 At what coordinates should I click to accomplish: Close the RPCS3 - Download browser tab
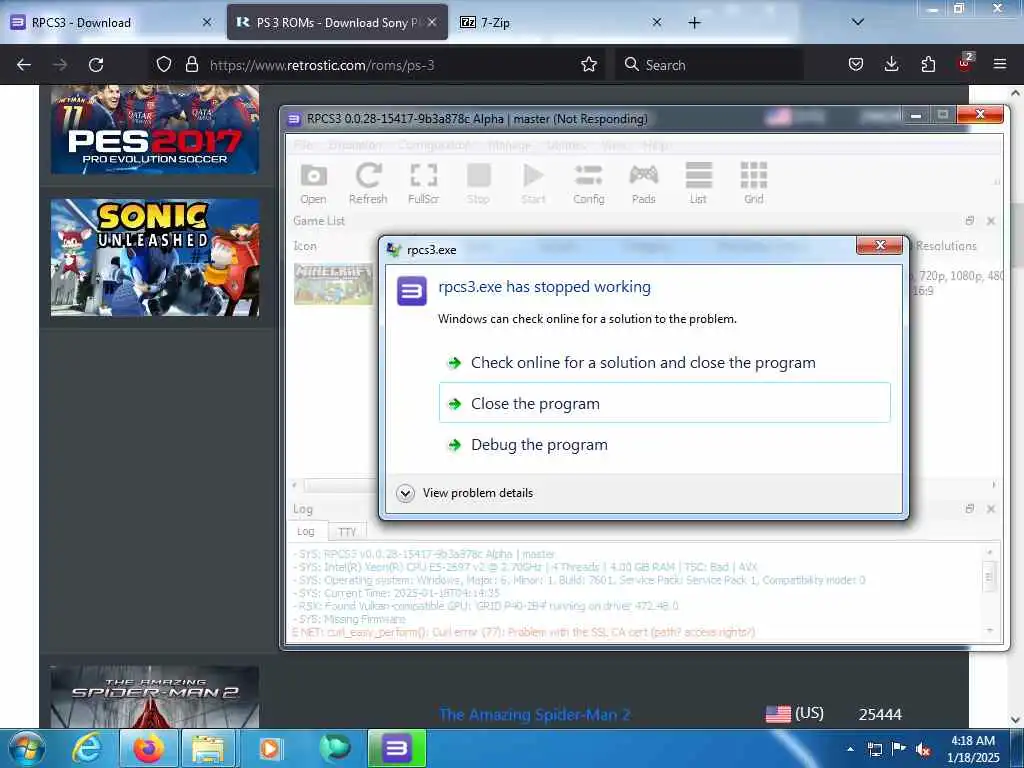[207, 22]
